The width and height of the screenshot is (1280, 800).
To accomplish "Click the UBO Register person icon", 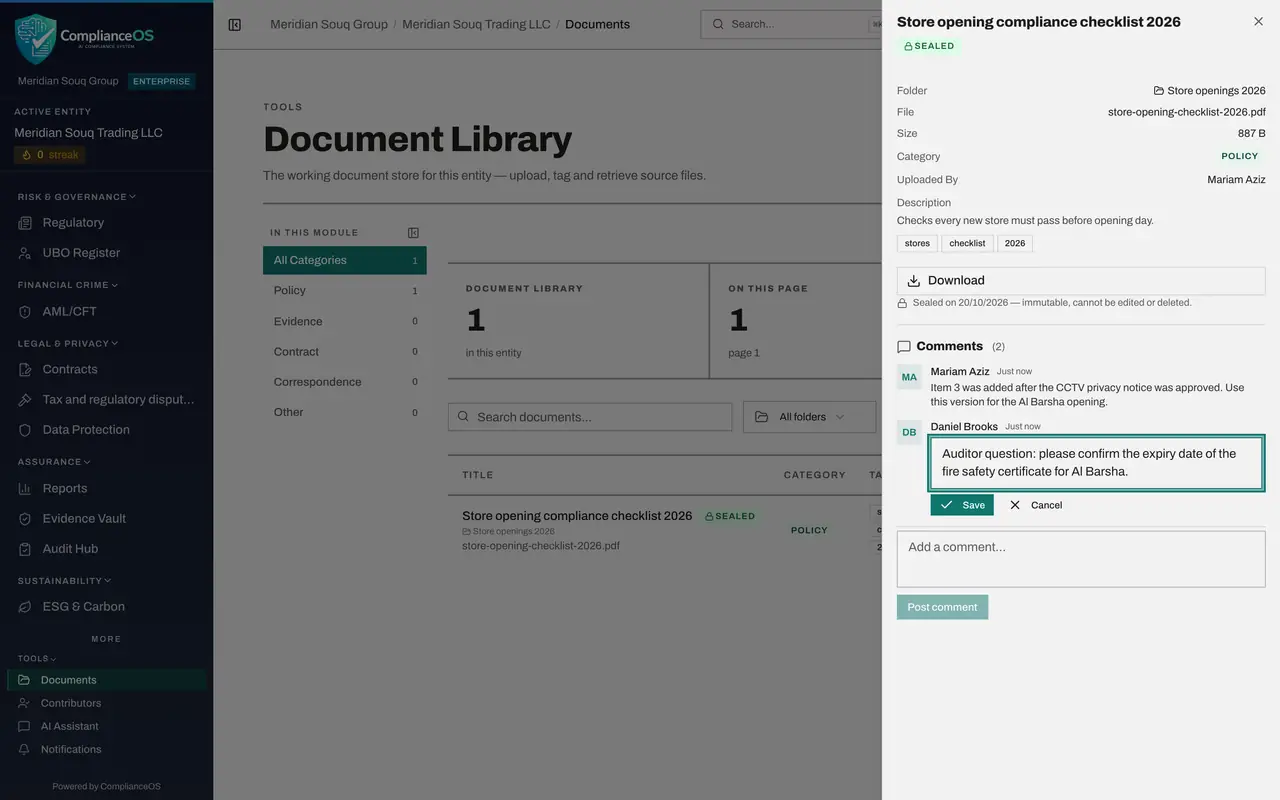I will (x=25, y=253).
